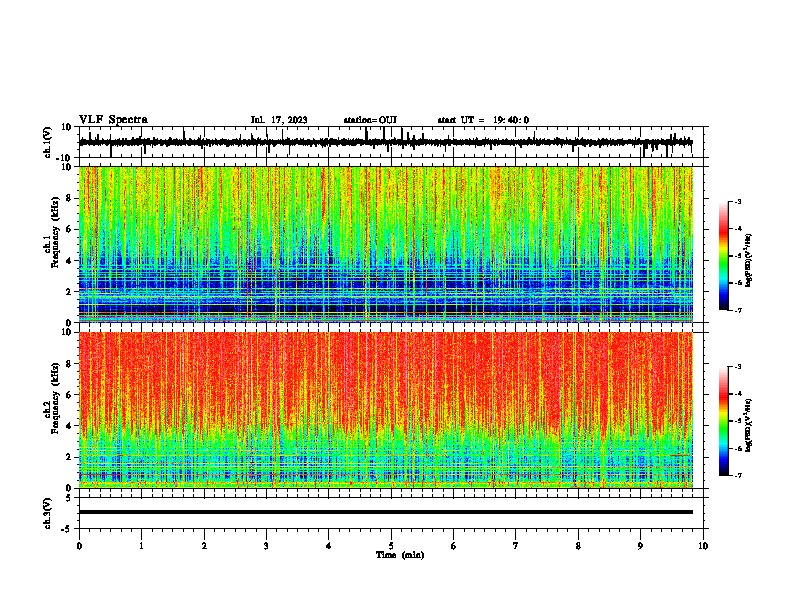Click time axis tick label "4"

[x=329, y=546]
